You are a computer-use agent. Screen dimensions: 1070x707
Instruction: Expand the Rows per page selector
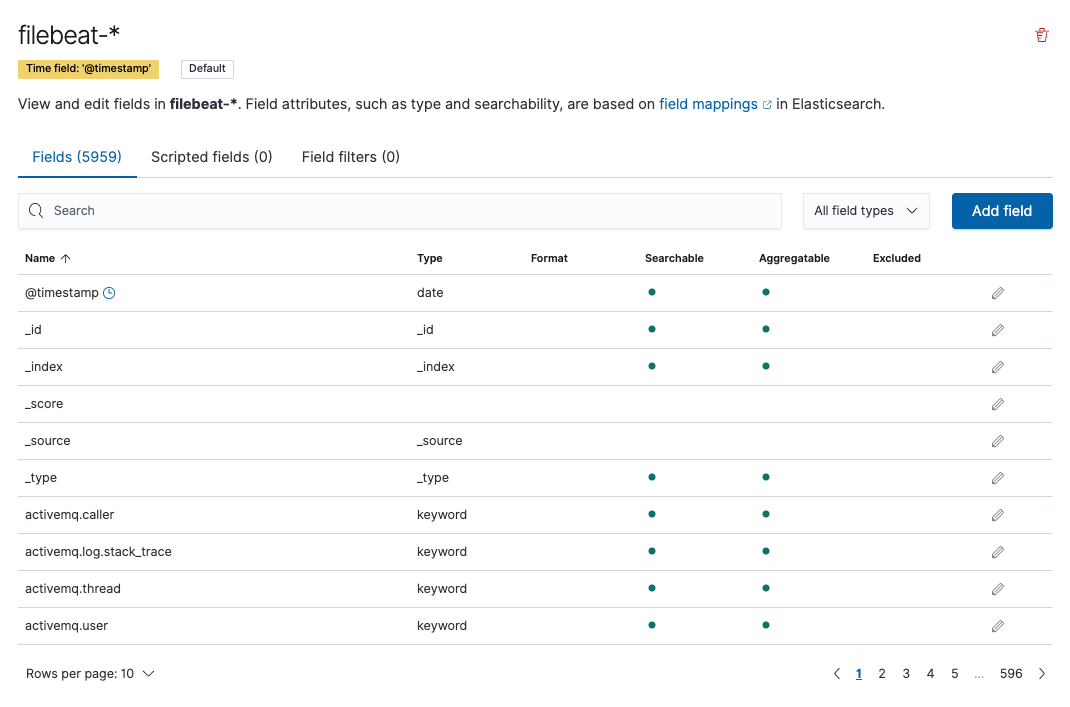click(x=90, y=673)
